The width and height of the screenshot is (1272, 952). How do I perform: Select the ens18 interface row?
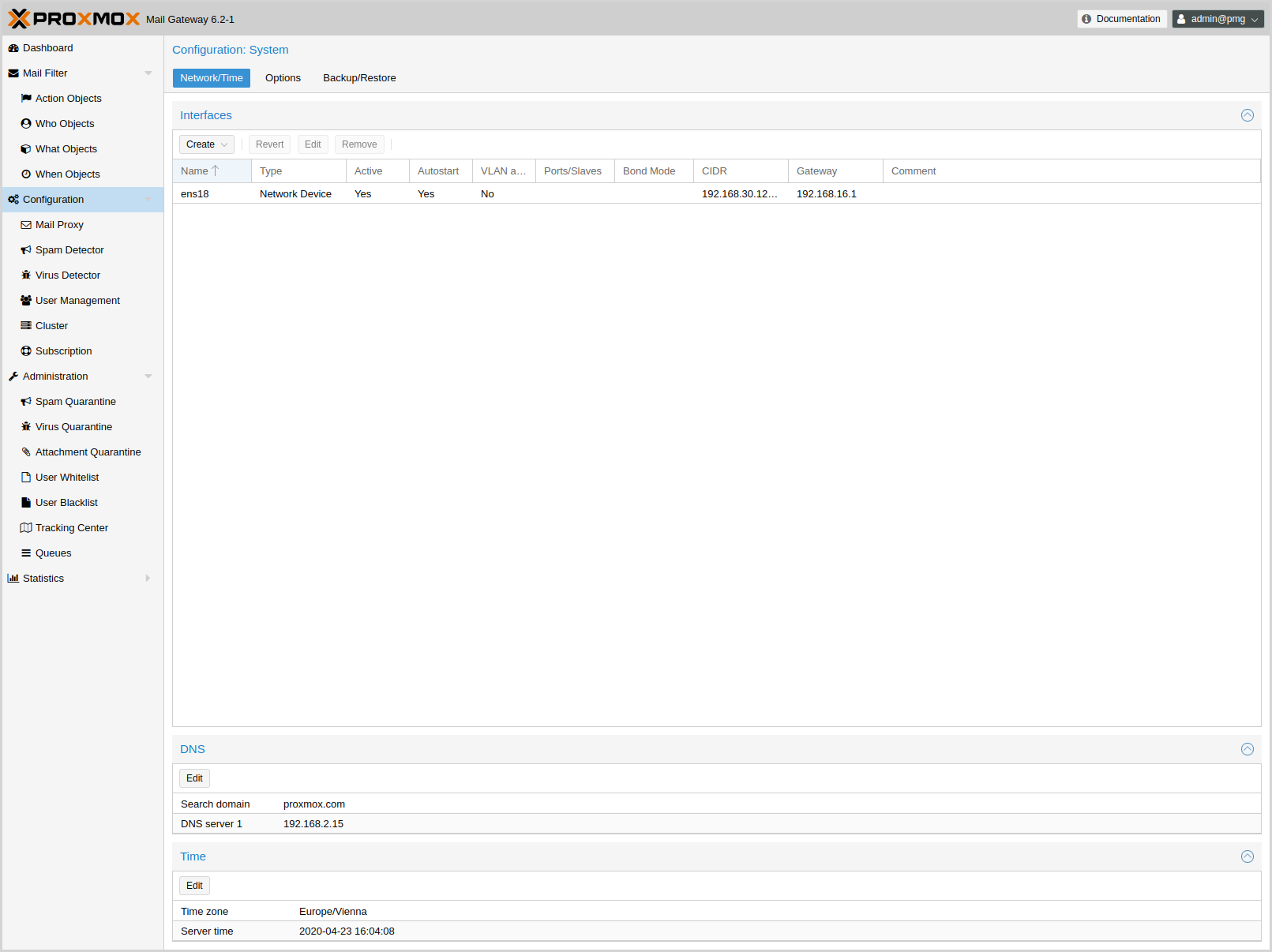tap(474, 194)
